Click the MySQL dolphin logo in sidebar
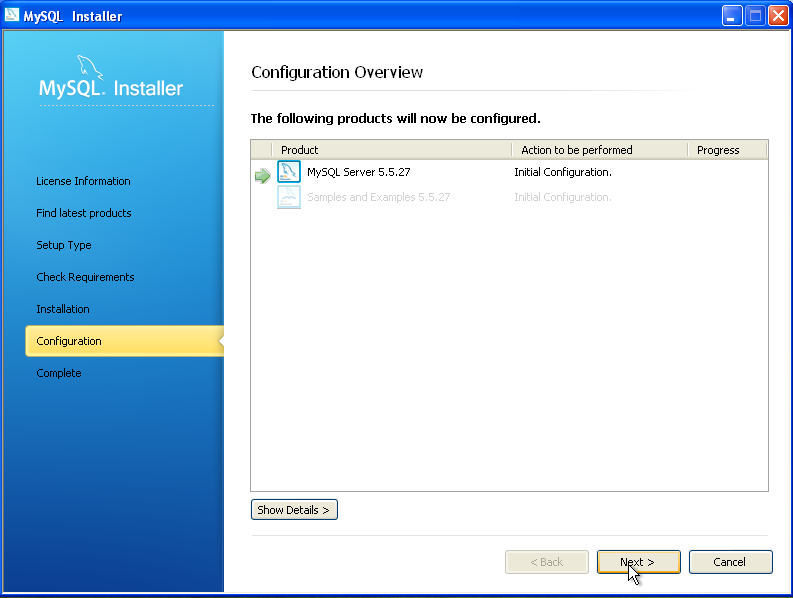The width and height of the screenshot is (793, 598). point(90,70)
